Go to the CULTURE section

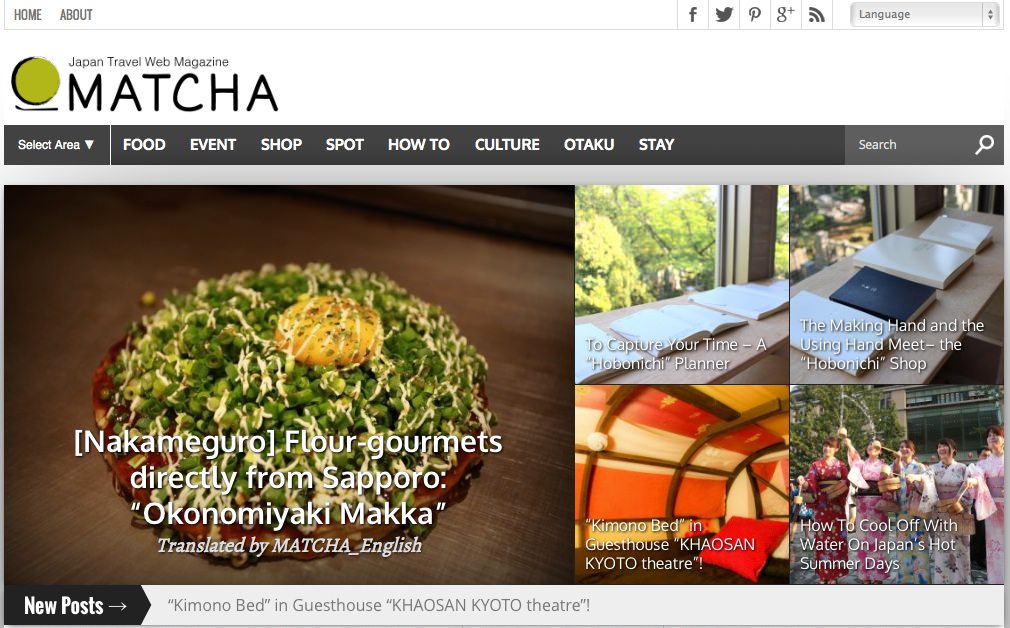pos(507,145)
